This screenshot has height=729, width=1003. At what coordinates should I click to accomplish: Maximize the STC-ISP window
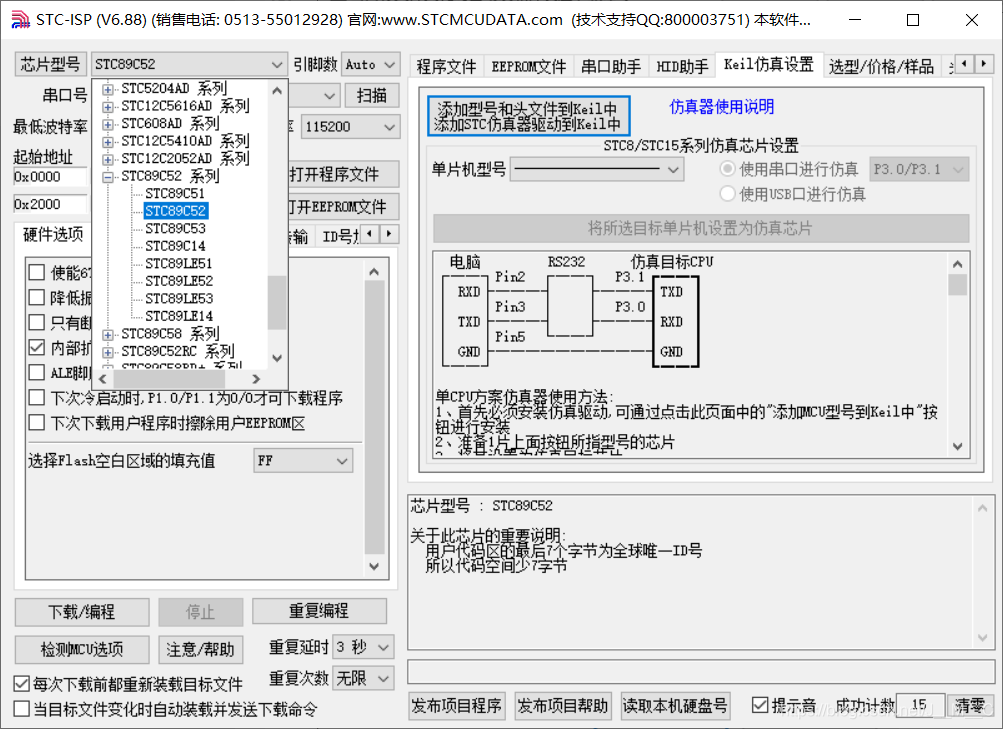[913, 20]
